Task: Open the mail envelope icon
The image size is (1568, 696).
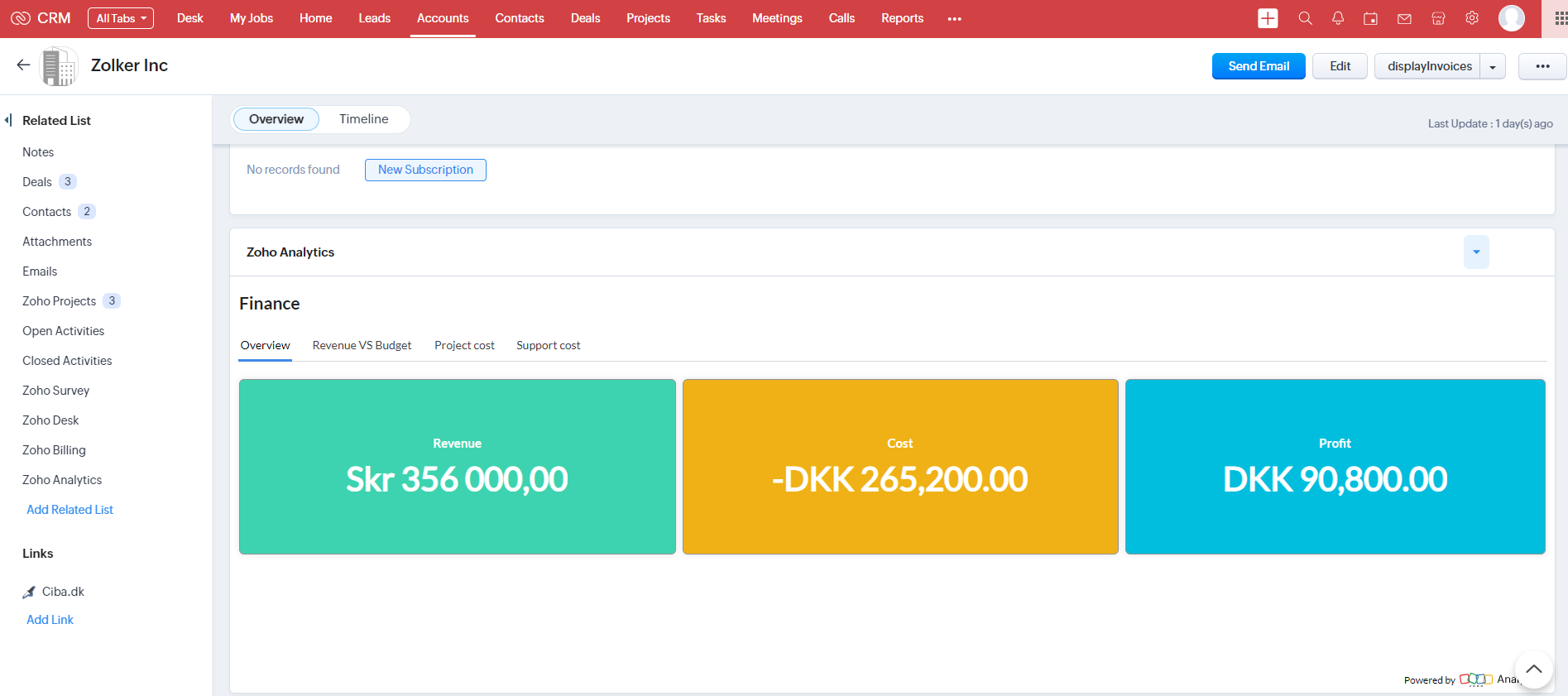Action: point(1404,18)
